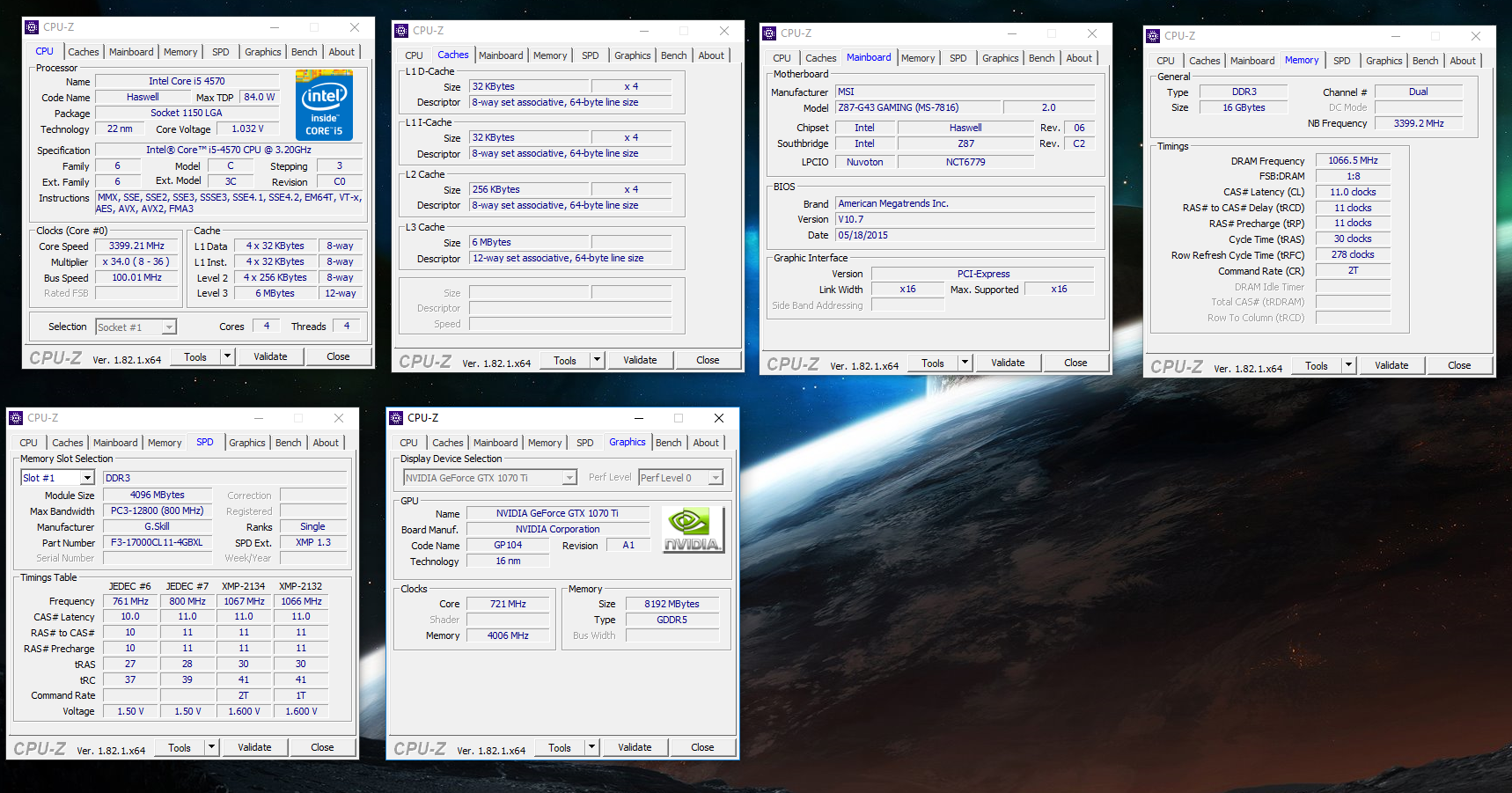Open the Socket #1 selection dropdown
The width and height of the screenshot is (1512, 793).
coord(169,327)
